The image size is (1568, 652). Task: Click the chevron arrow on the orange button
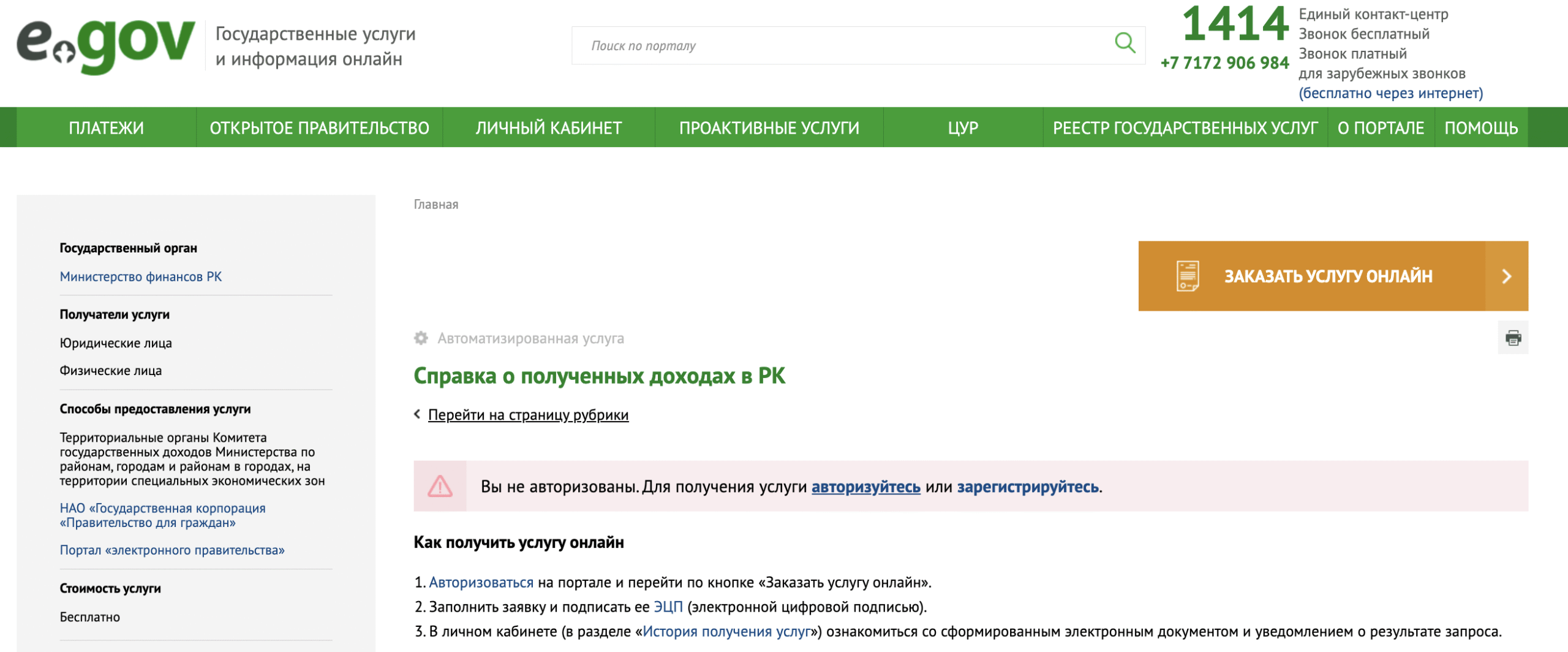1507,276
